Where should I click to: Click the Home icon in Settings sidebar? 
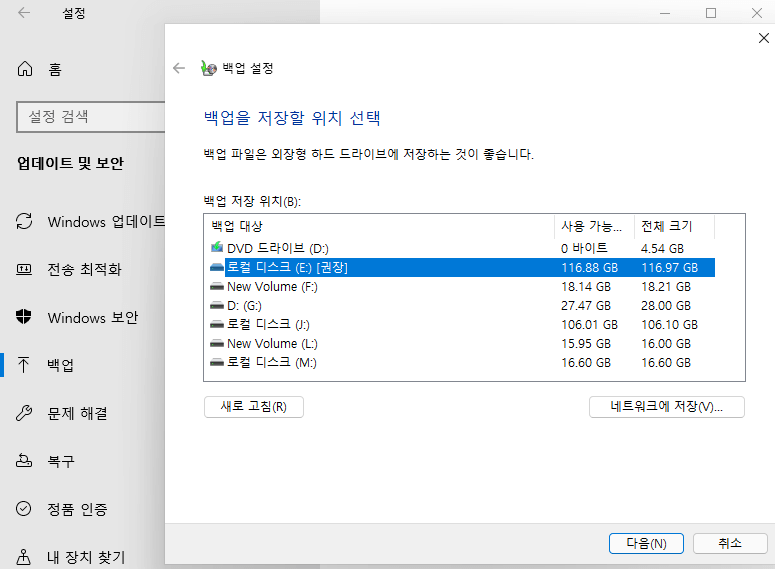coord(25,69)
